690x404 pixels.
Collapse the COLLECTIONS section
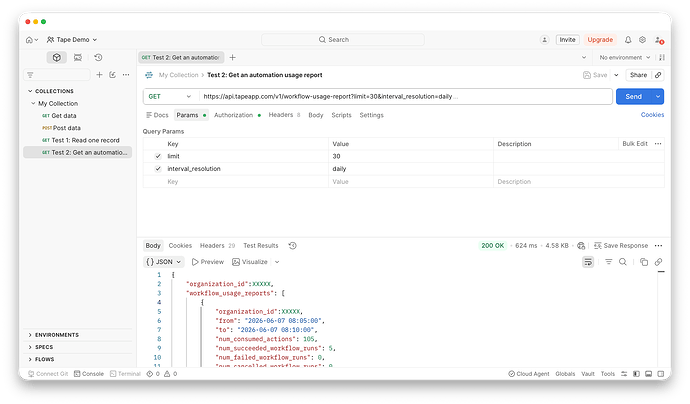(x=30, y=91)
